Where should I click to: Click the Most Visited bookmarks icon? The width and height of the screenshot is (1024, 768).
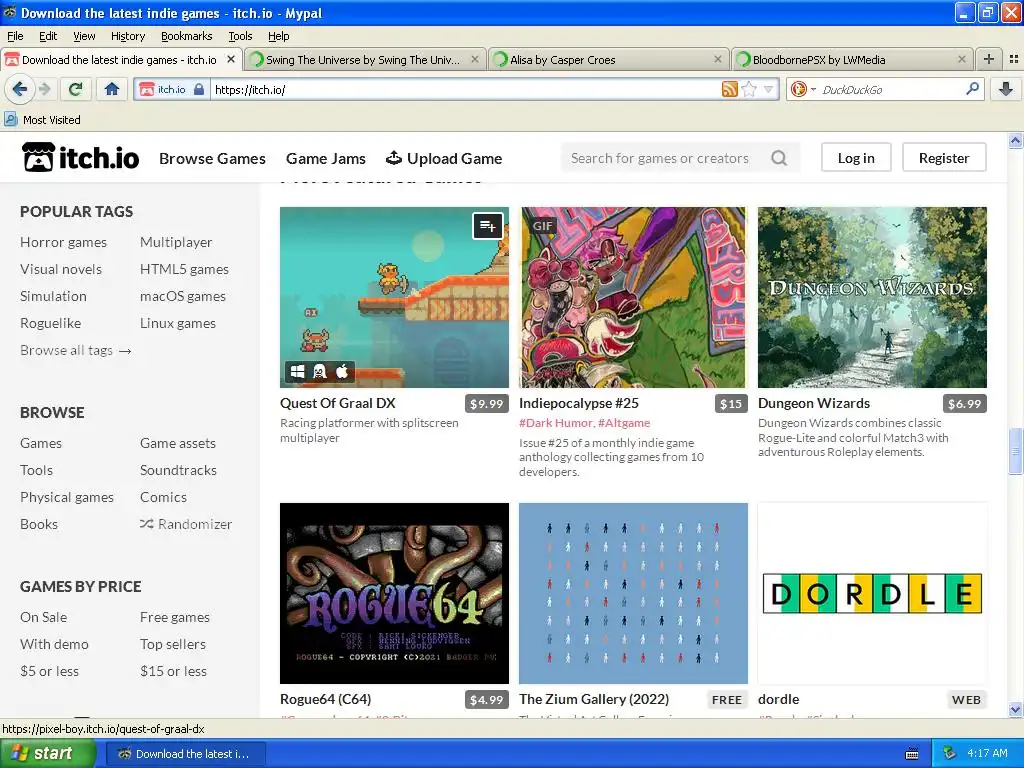point(10,120)
